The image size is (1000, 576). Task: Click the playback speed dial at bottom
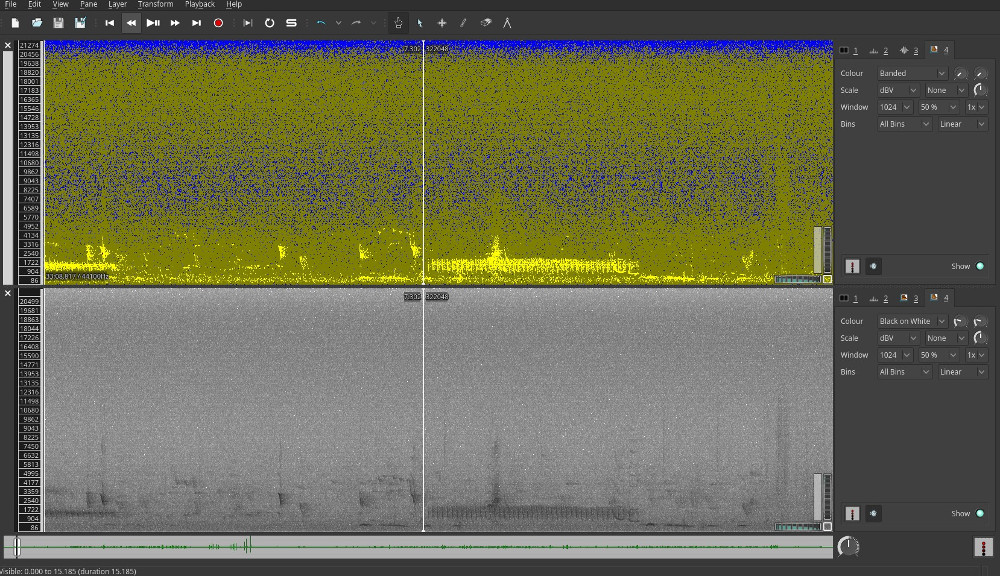click(x=847, y=545)
